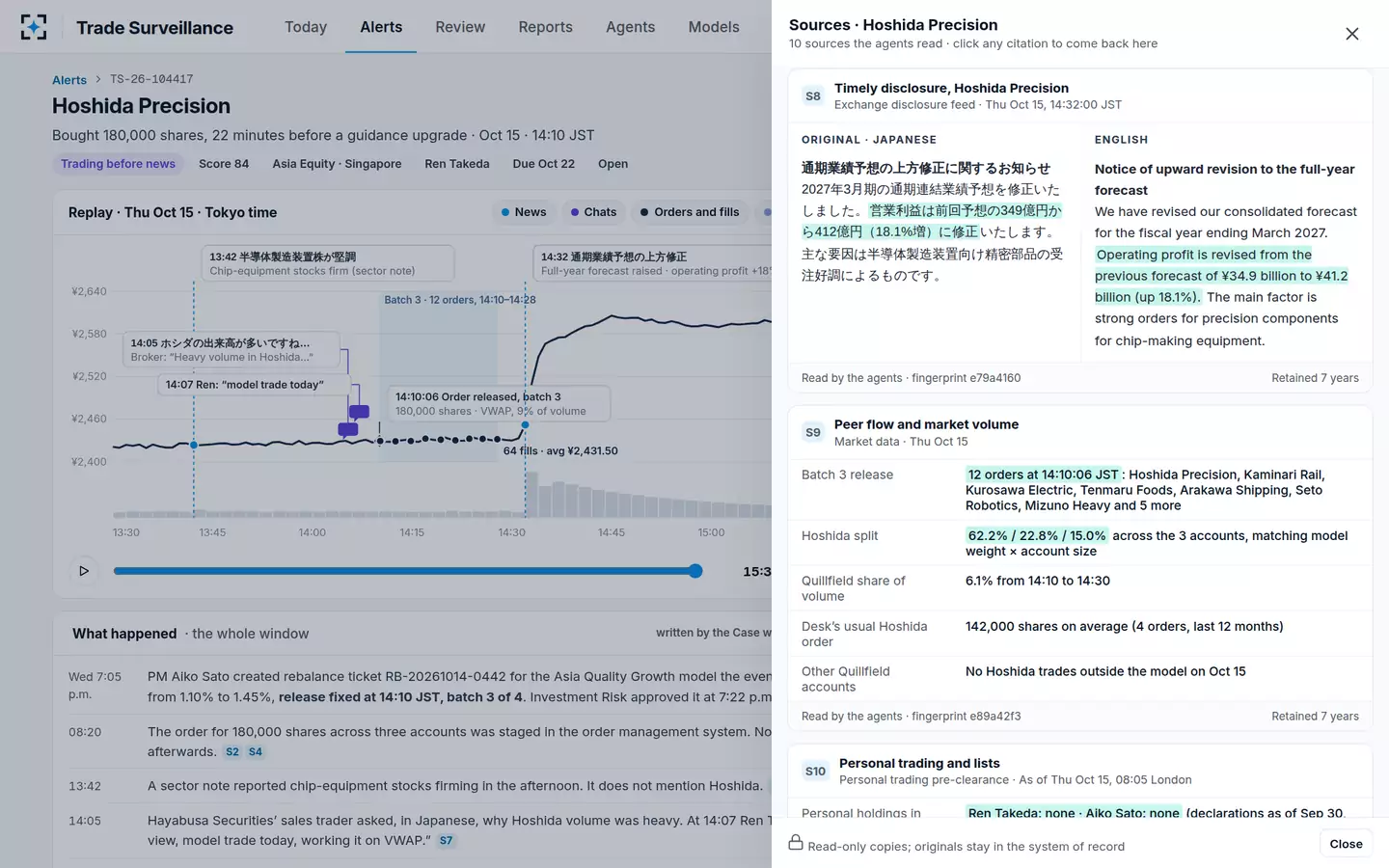Click the lock icon beside Read-only copies

point(796,843)
